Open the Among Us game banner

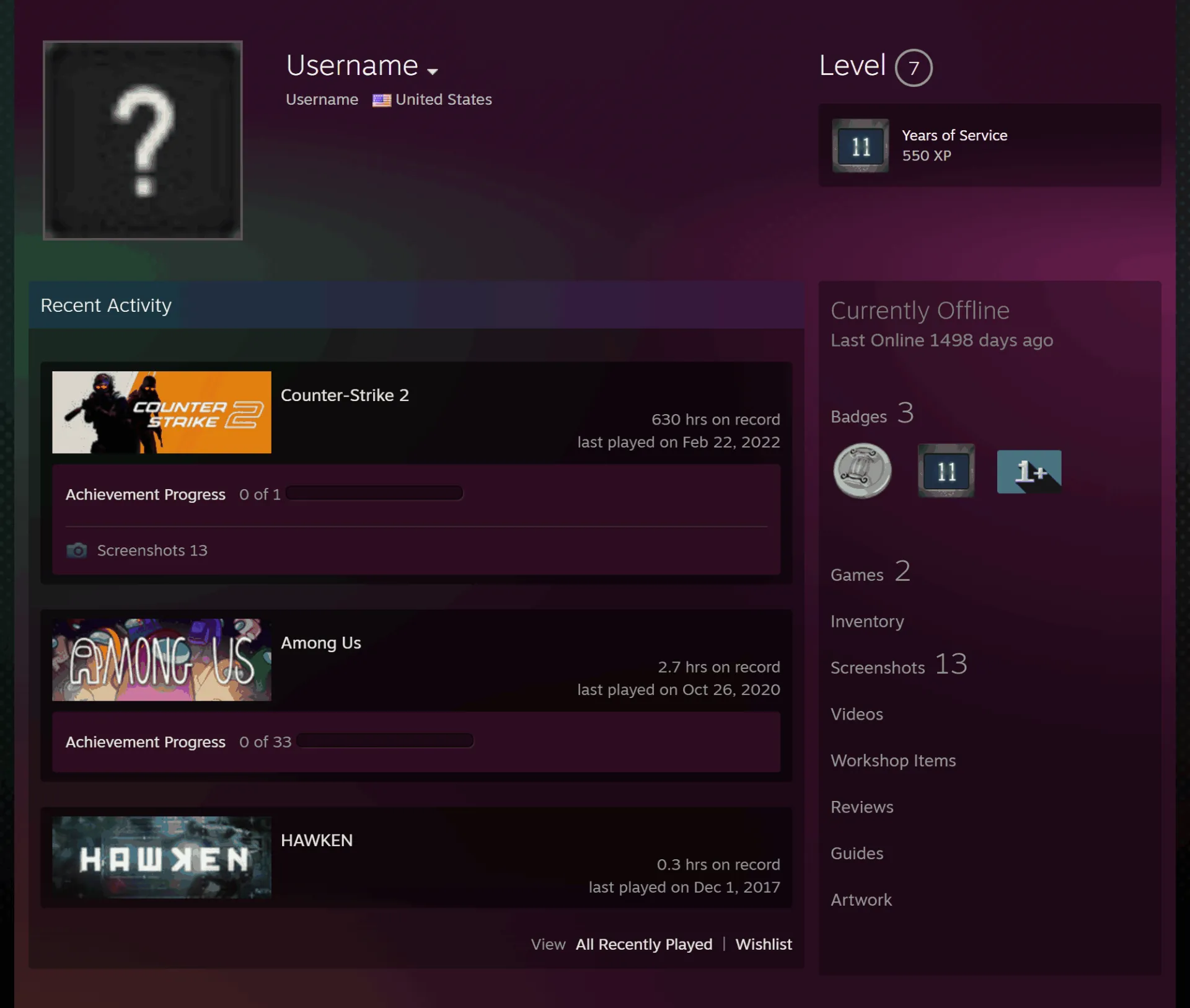162,660
